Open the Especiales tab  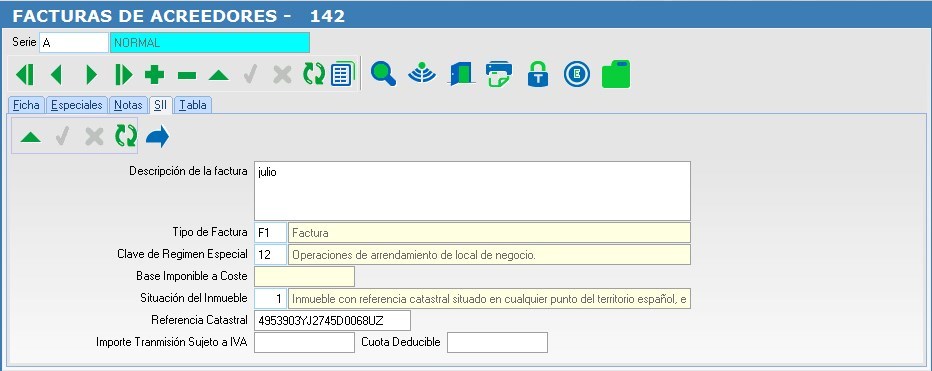click(x=77, y=105)
